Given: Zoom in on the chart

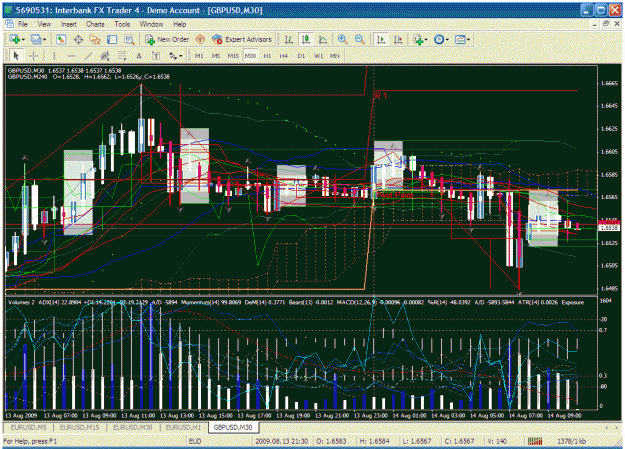Looking at the screenshot, I should click(342, 39).
